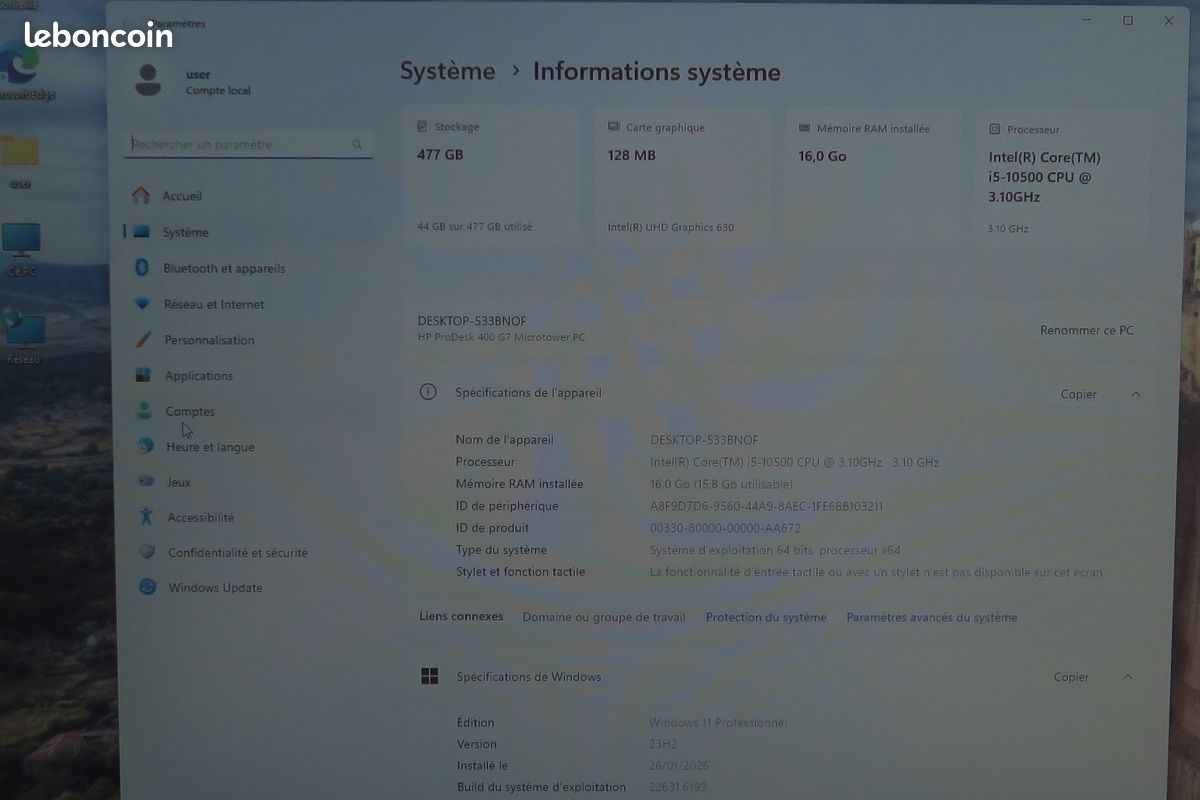The image size is (1200, 800).
Task: Open Paramètres avancés du système link
Action: [932, 618]
